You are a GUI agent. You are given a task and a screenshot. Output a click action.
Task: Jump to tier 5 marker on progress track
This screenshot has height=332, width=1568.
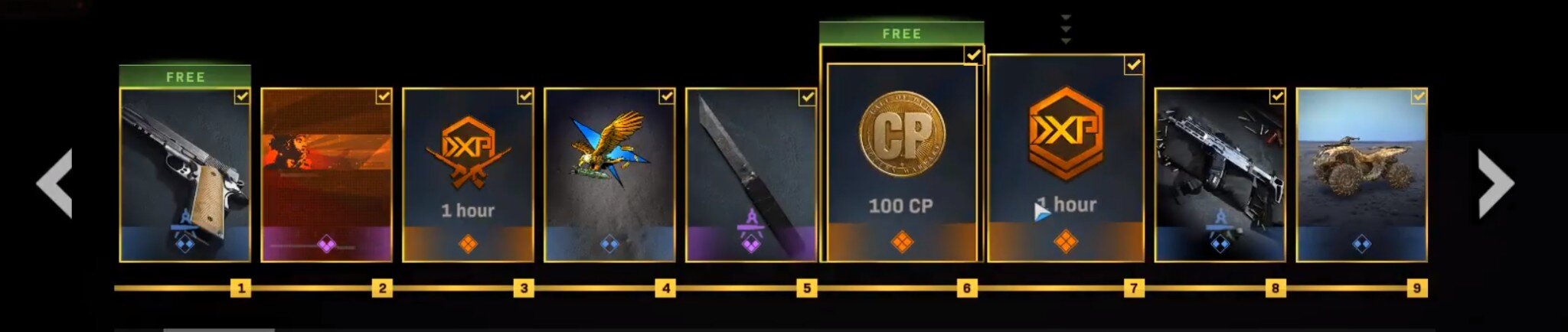(x=806, y=288)
